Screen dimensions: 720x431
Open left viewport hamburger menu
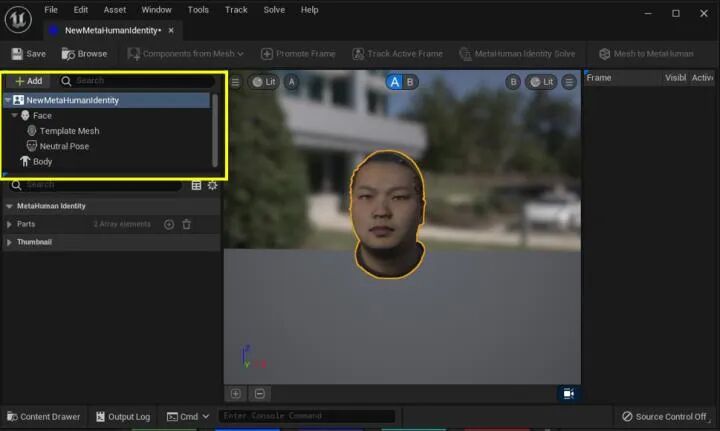click(236, 82)
